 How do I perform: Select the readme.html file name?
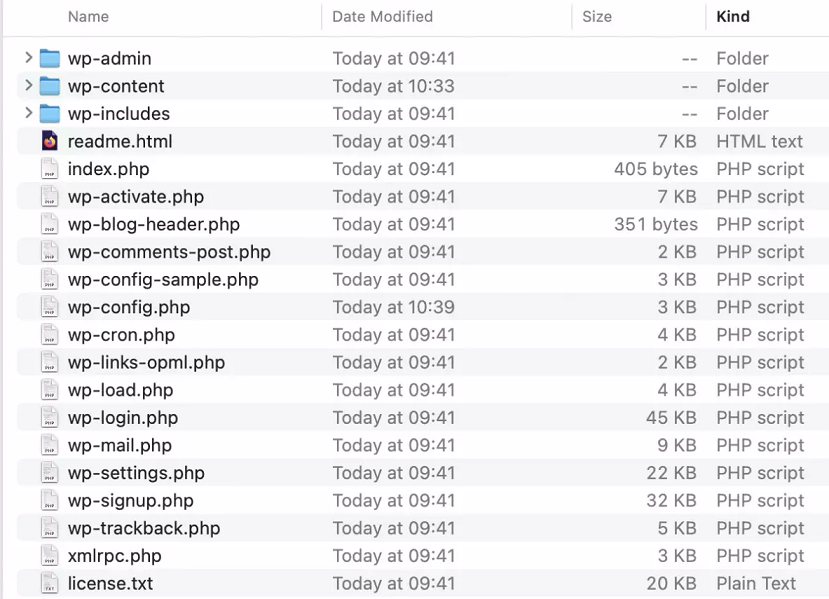click(x=120, y=141)
